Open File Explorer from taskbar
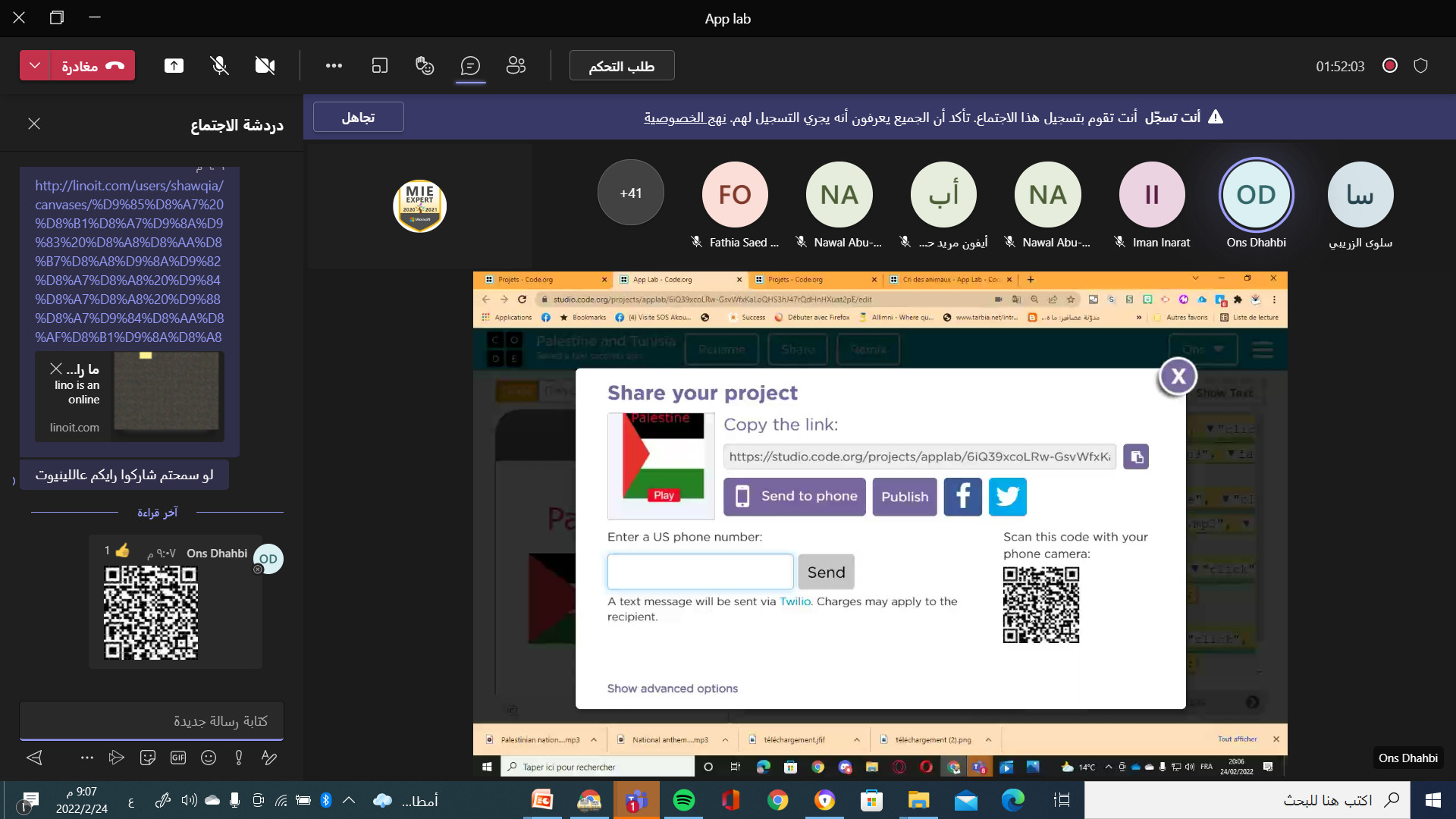Screen dimensions: 1456x819 coord(918,800)
